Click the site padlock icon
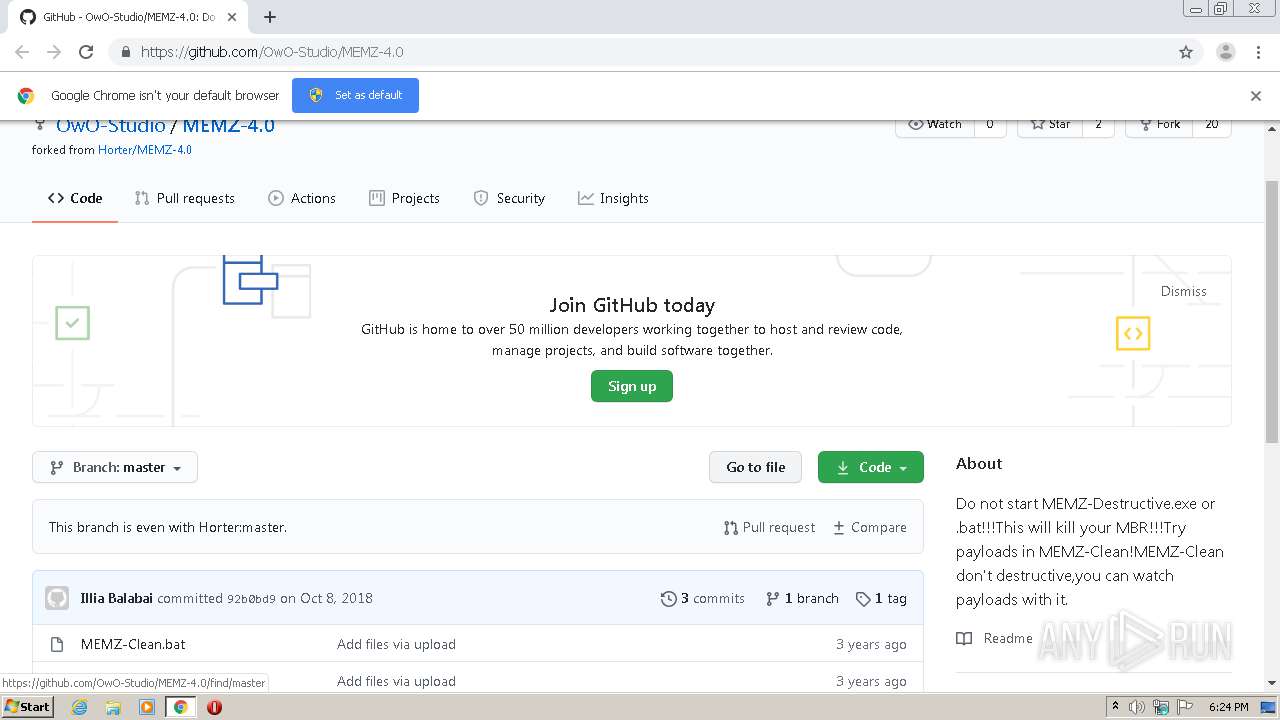 coord(125,52)
